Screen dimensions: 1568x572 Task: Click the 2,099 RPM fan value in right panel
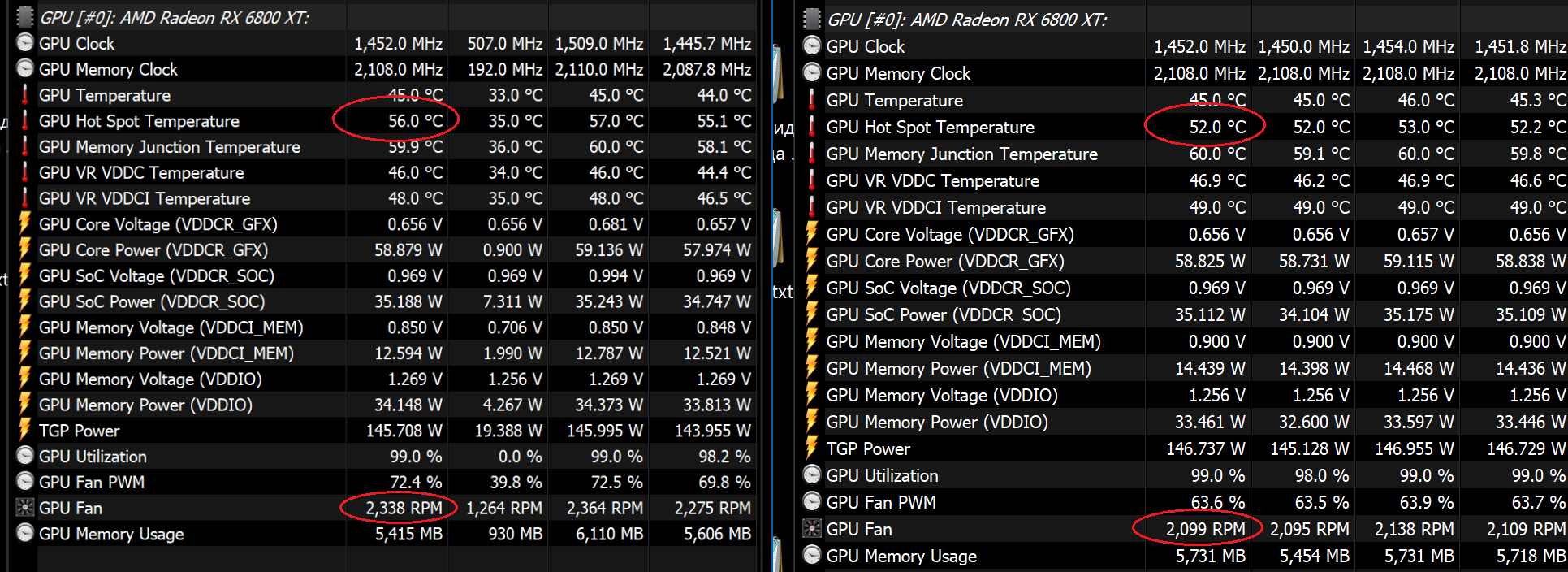1206,529
